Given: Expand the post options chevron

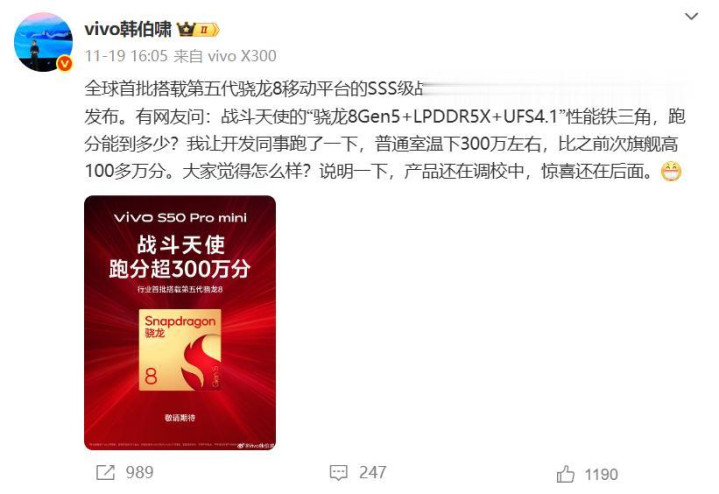Looking at the screenshot, I should [691, 17].
